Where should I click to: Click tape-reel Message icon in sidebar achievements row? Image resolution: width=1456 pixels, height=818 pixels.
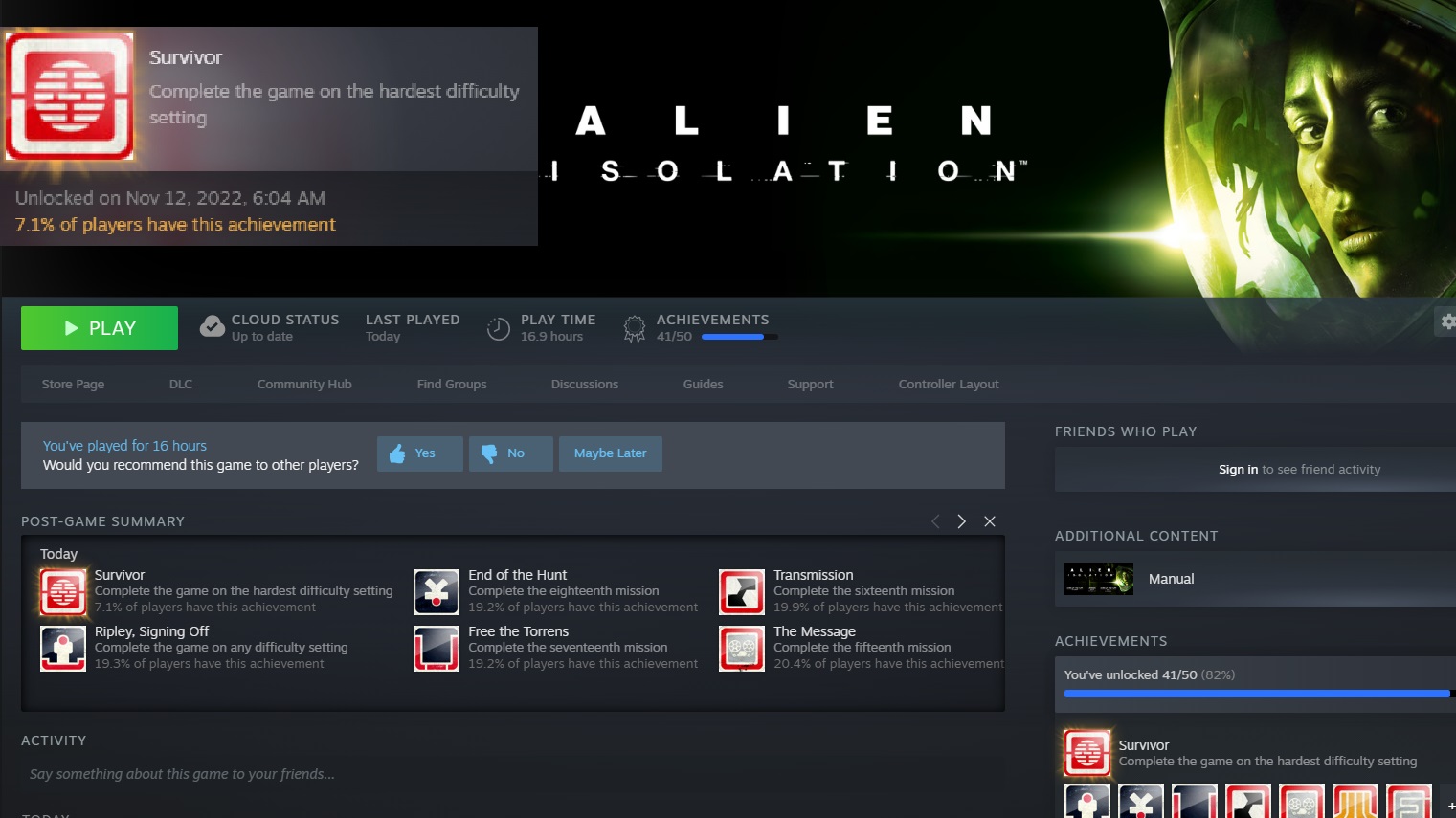tap(1302, 802)
